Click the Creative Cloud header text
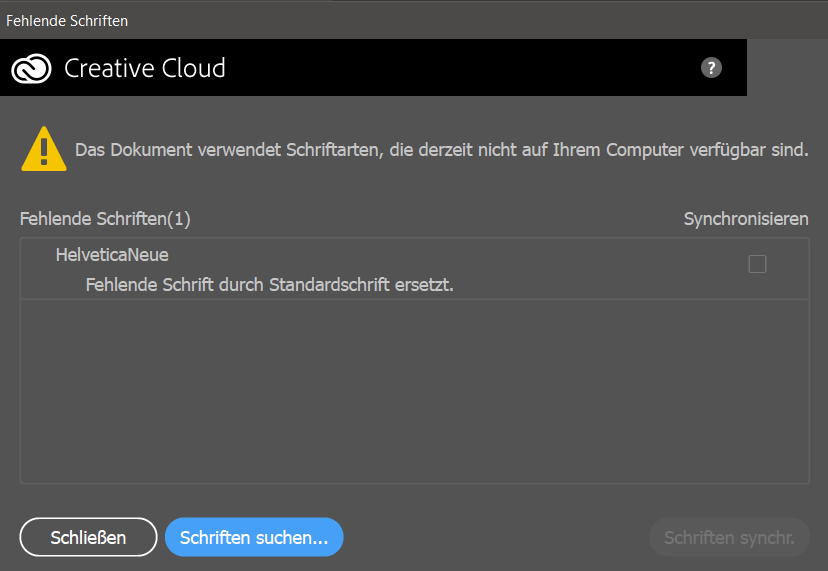This screenshot has height=571, width=828. (x=145, y=68)
